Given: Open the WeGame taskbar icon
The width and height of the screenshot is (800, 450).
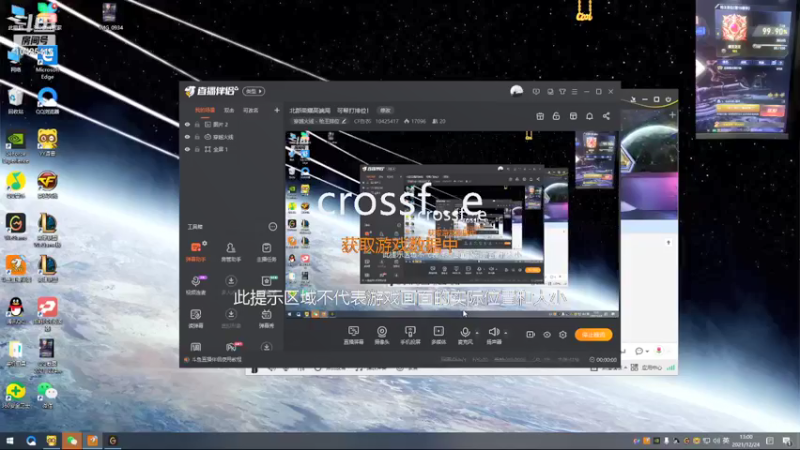Looking at the screenshot, I should pos(113,441).
